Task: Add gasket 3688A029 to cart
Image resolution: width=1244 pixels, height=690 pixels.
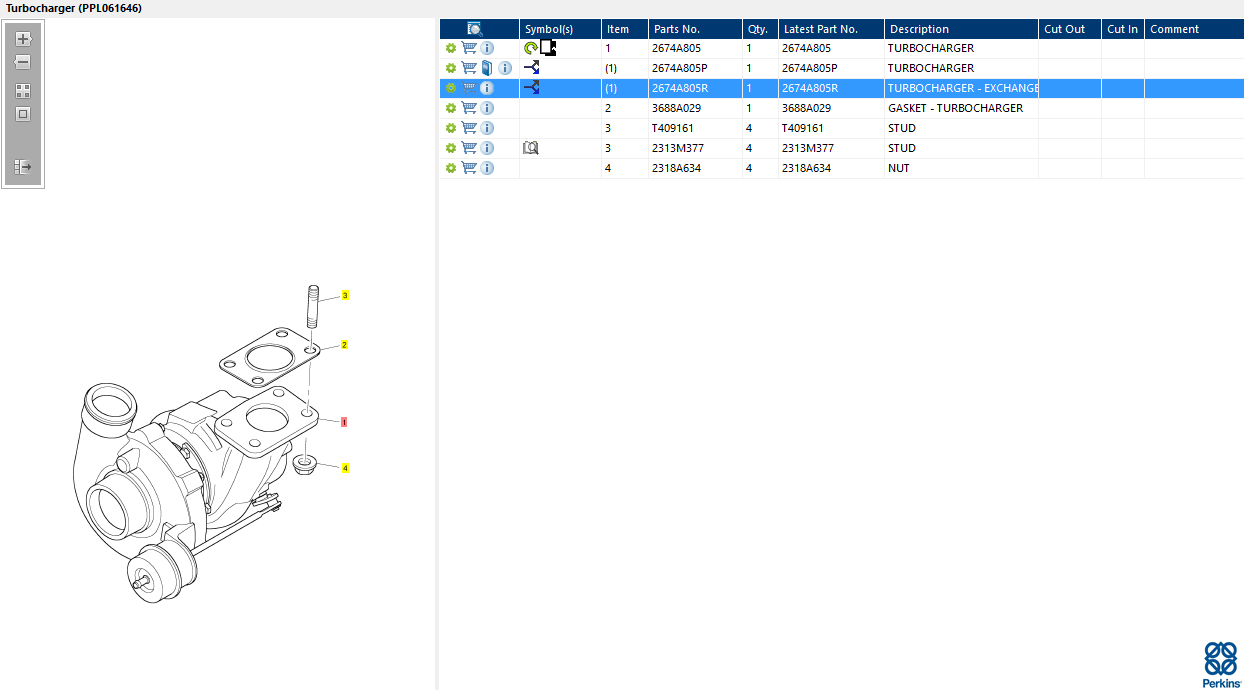Action: [469, 108]
